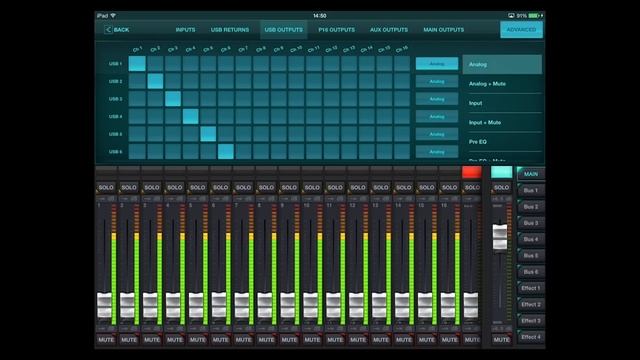Open USB 1 tap point Analog selector
This screenshot has width=640, height=360.
click(437, 64)
